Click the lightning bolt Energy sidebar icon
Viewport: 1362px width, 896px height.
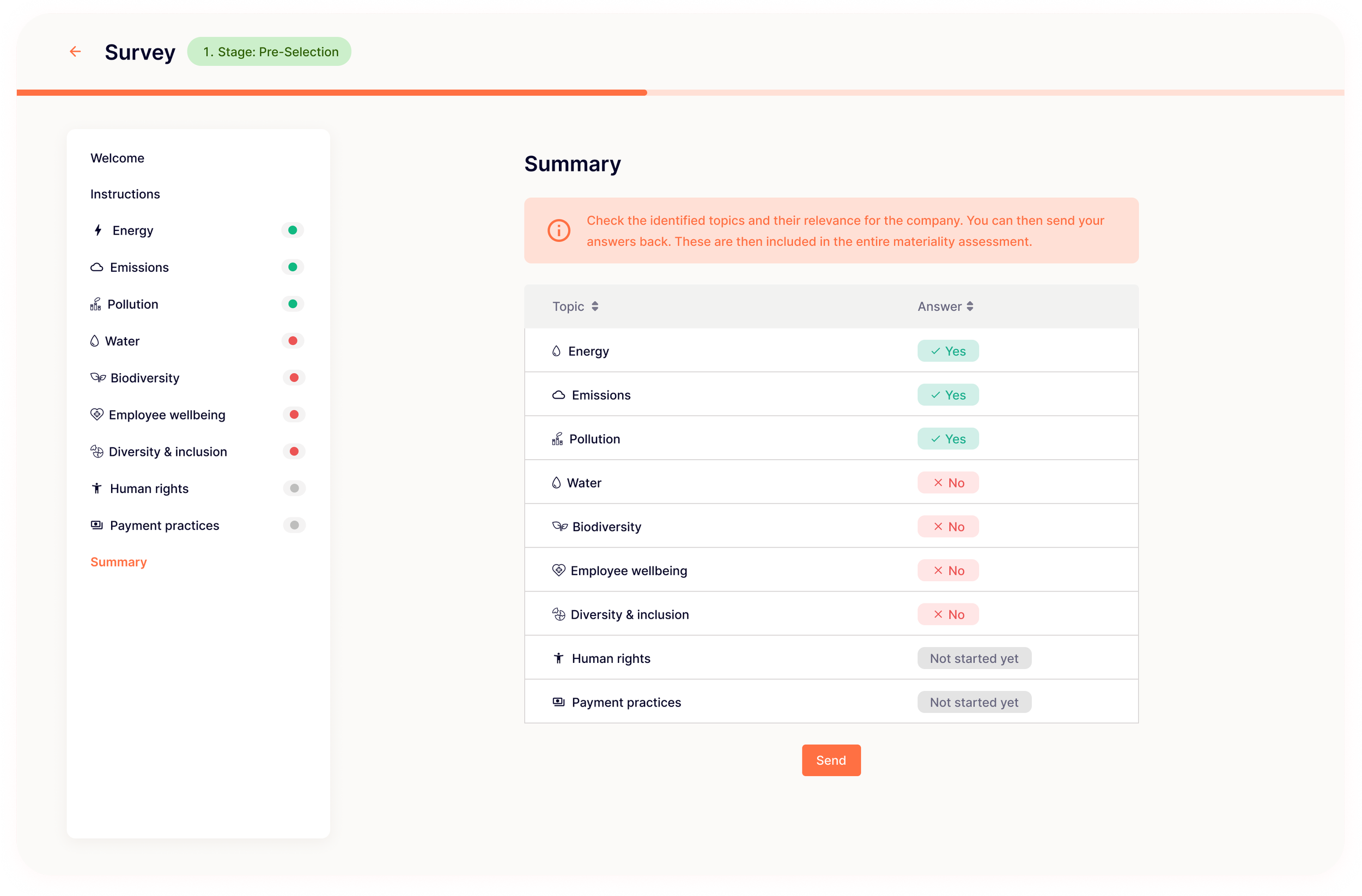pyautogui.click(x=98, y=230)
